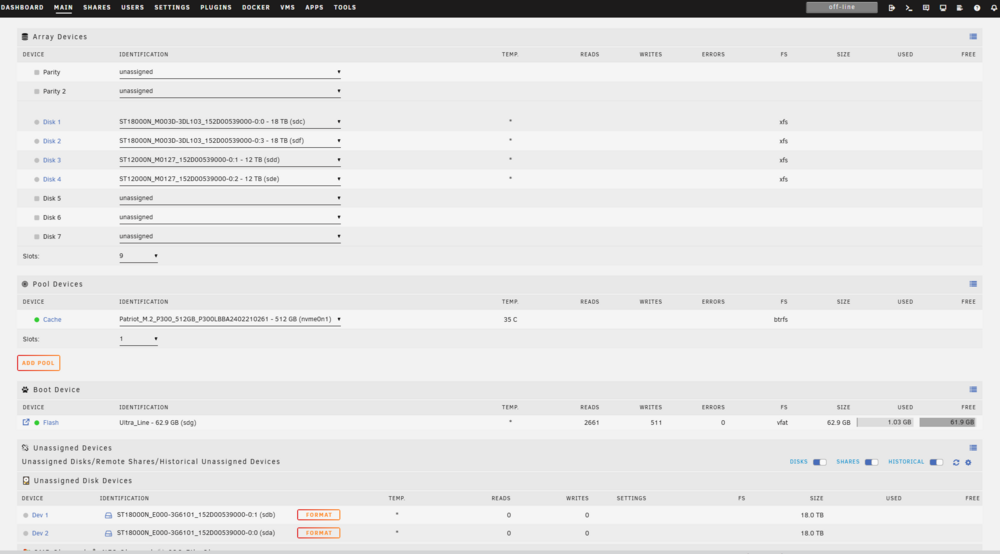
Task: Open the terminal icon in top bar
Action: [x=909, y=8]
